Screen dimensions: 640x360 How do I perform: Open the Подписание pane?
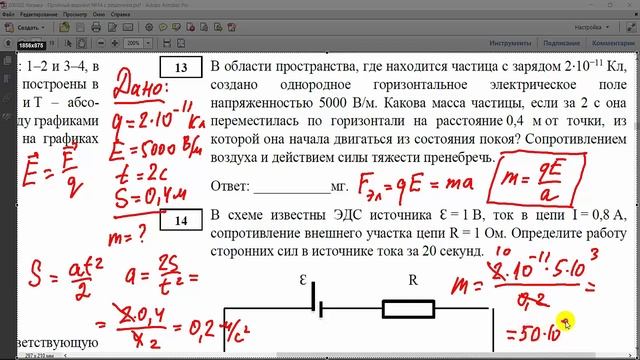[561, 43]
